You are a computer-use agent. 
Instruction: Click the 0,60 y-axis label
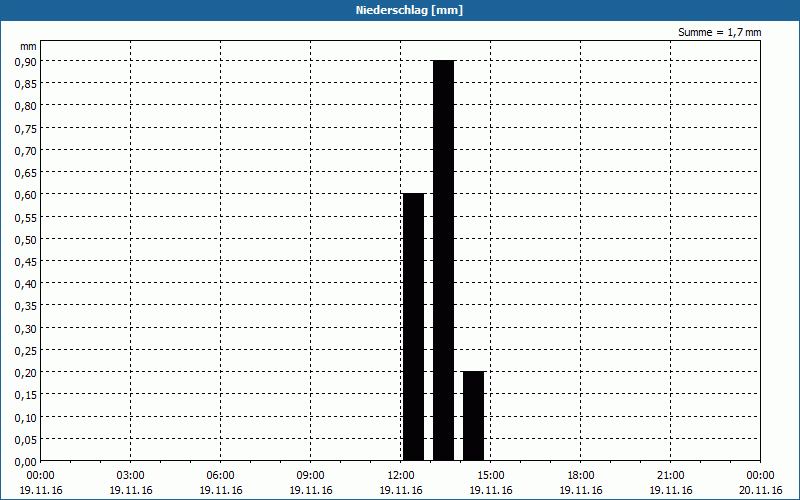click(26, 195)
